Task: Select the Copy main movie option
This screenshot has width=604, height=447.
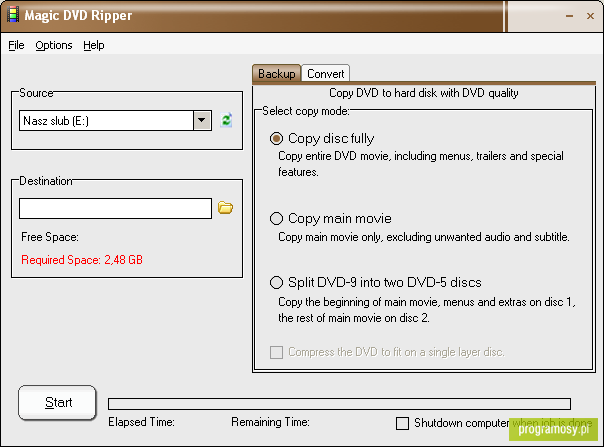Action: click(x=276, y=218)
